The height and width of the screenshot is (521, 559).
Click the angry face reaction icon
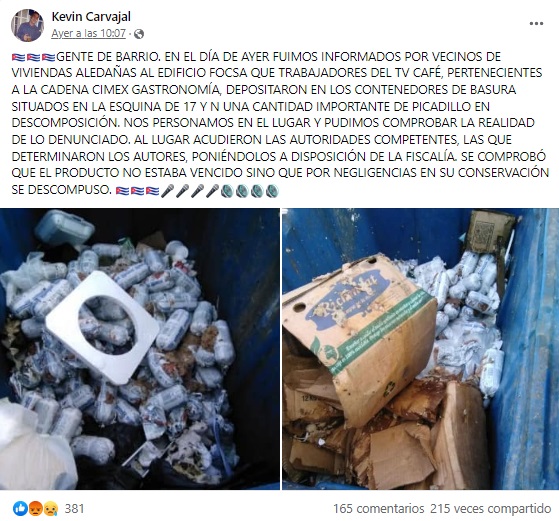[x=36, y=509]
